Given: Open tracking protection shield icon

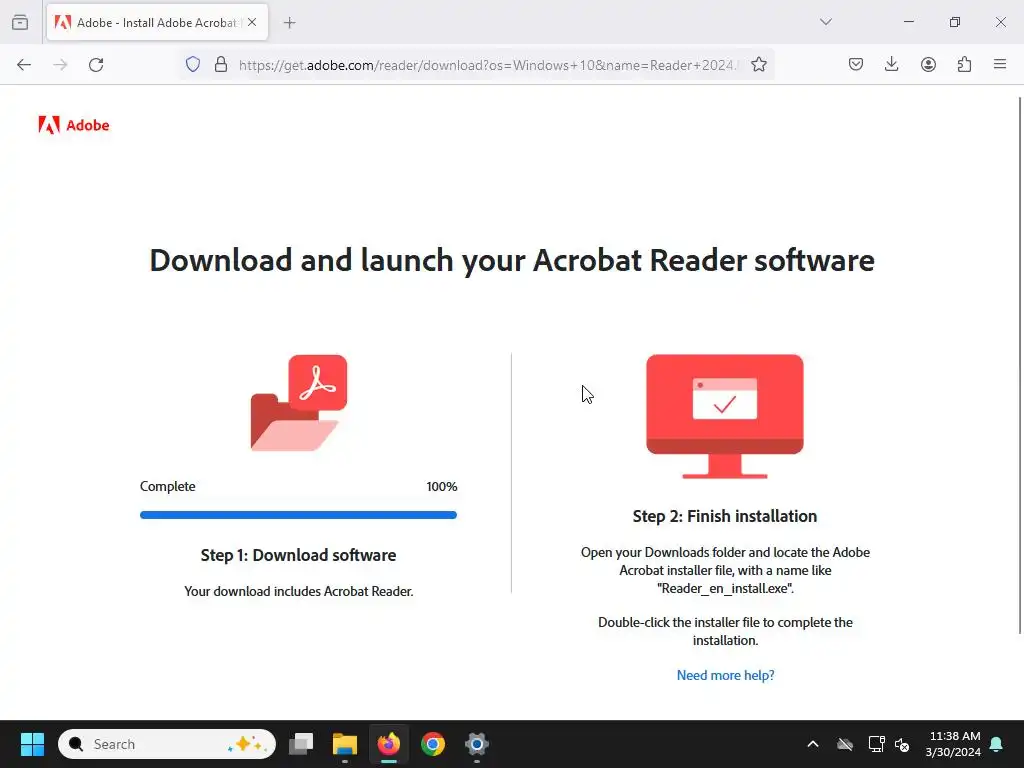Looking at the screenshot, I should [193, 65].
